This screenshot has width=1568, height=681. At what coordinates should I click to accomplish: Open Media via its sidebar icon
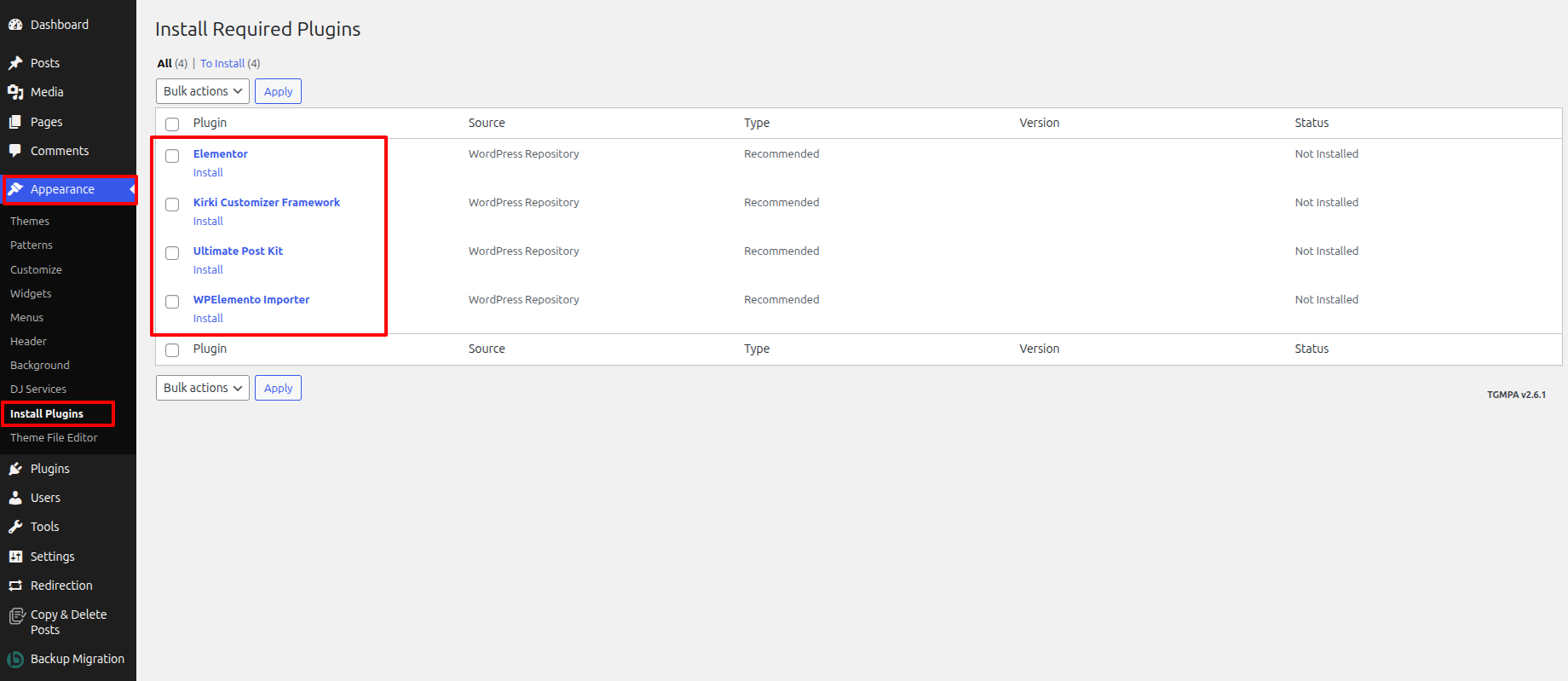15,92
